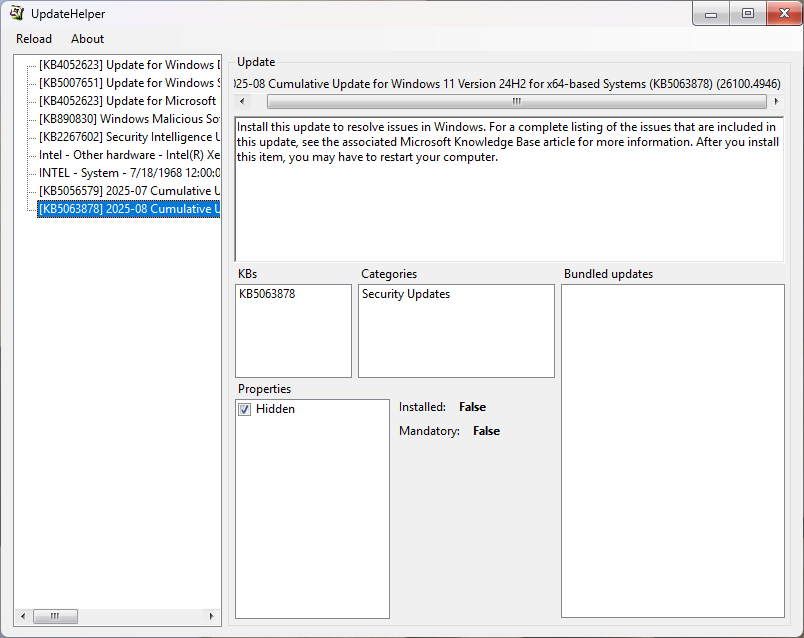Screen dimensions: 804x638
Task: Maximize the UpdateHelper window
Action: pyautogui.click(x=747, y=13)
